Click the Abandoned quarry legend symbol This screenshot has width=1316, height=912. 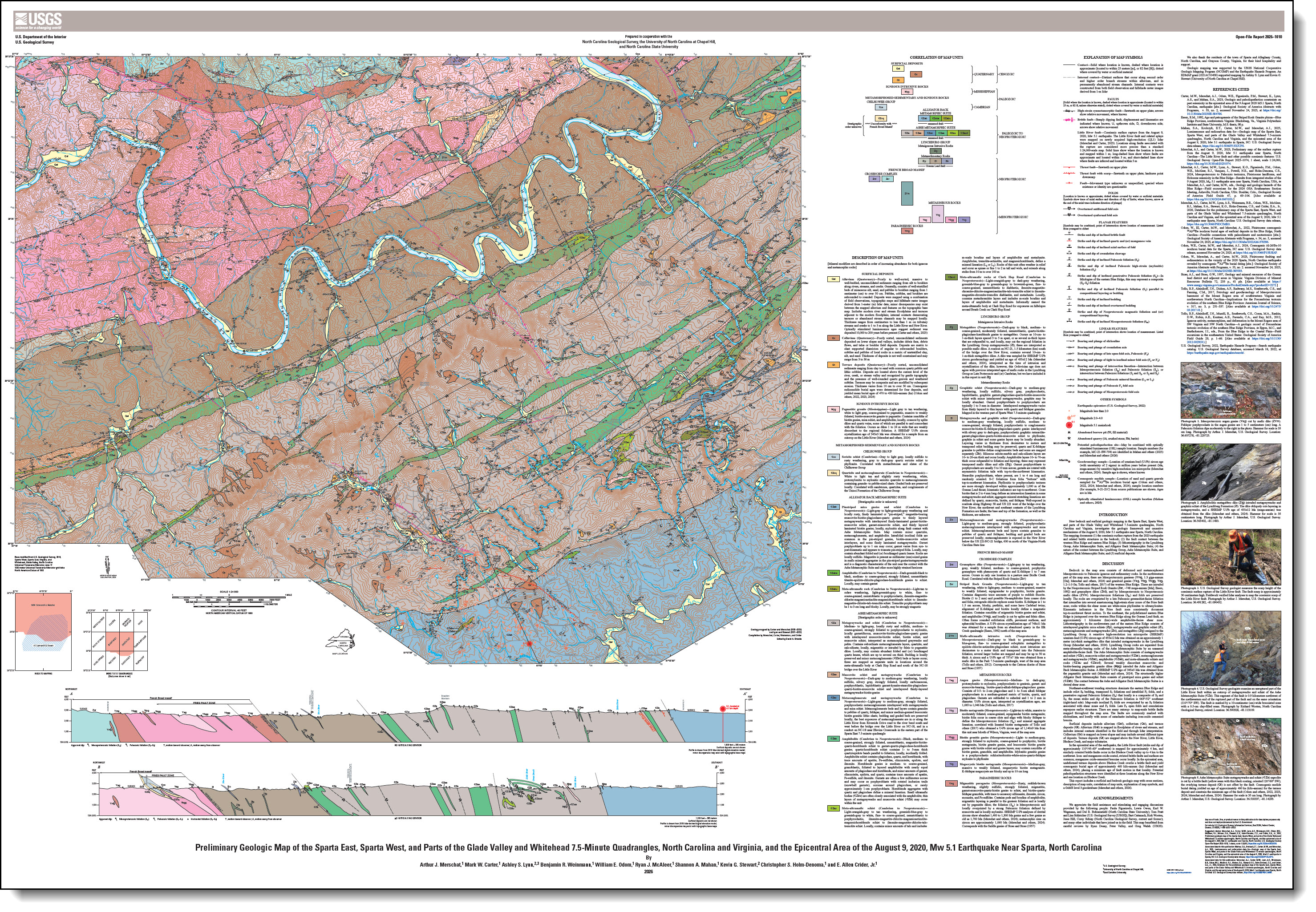tap(1069, 438)
